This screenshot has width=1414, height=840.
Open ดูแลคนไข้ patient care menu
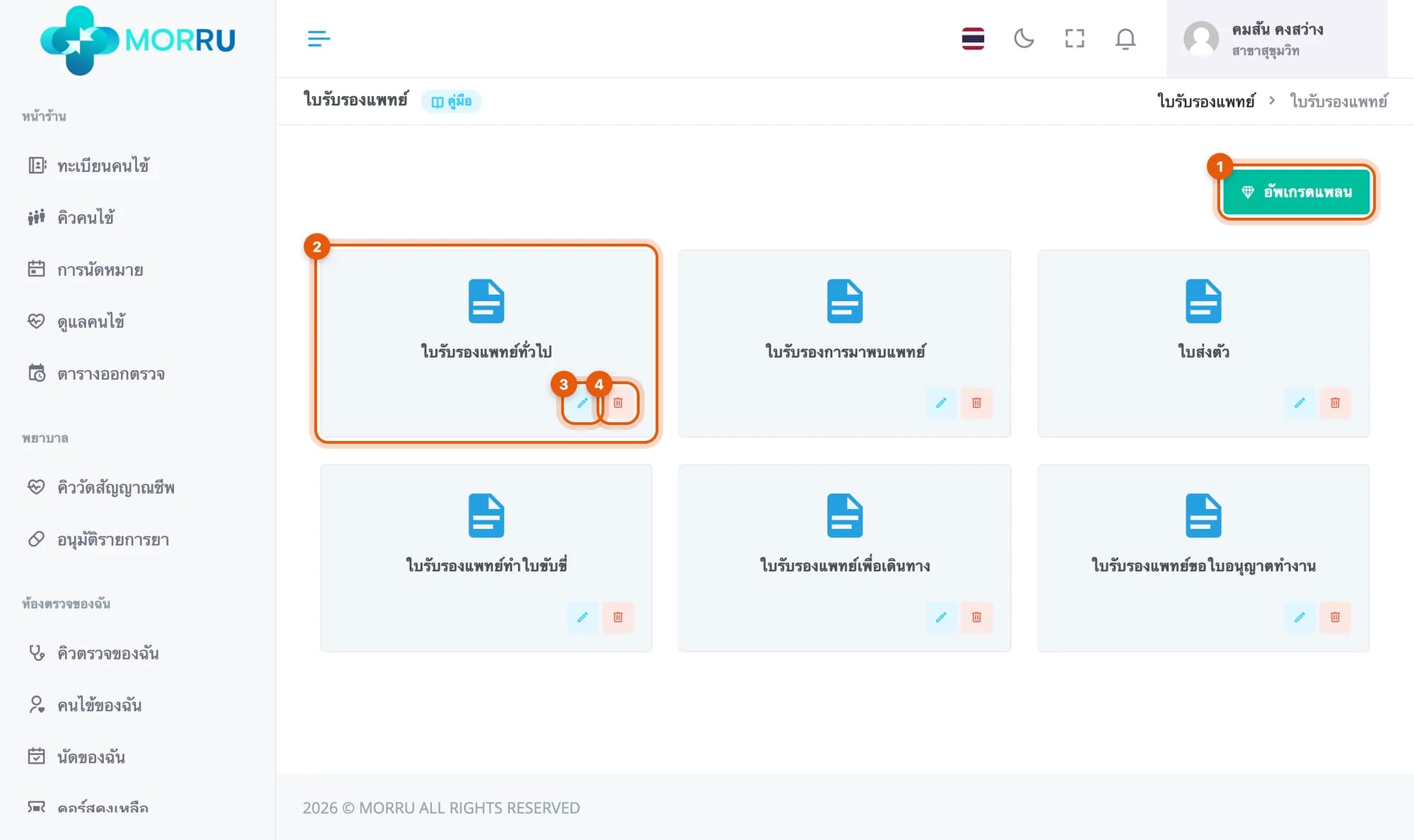click(76, 322)
